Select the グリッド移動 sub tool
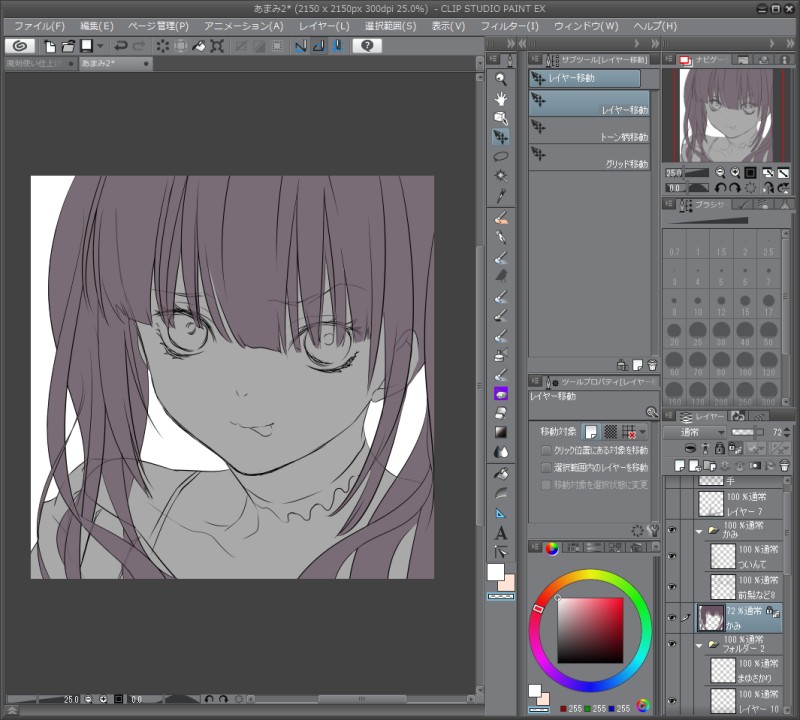The height and width of the screenshot is (720, 800). [590, 157]
